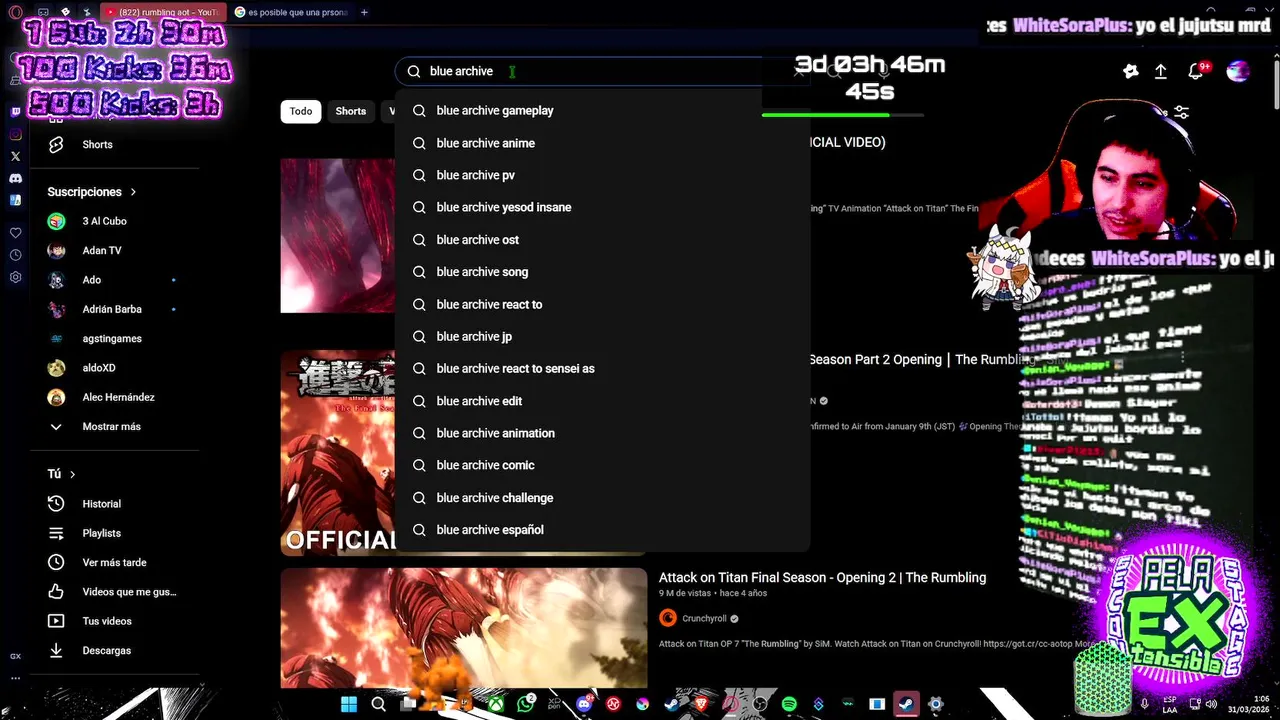Choose suggestion blue archive gameplay

click(x=602, y=111)
